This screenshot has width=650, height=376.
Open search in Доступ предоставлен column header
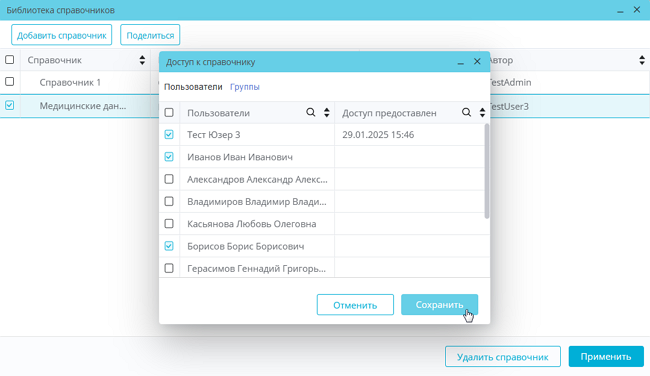point(466,112)
